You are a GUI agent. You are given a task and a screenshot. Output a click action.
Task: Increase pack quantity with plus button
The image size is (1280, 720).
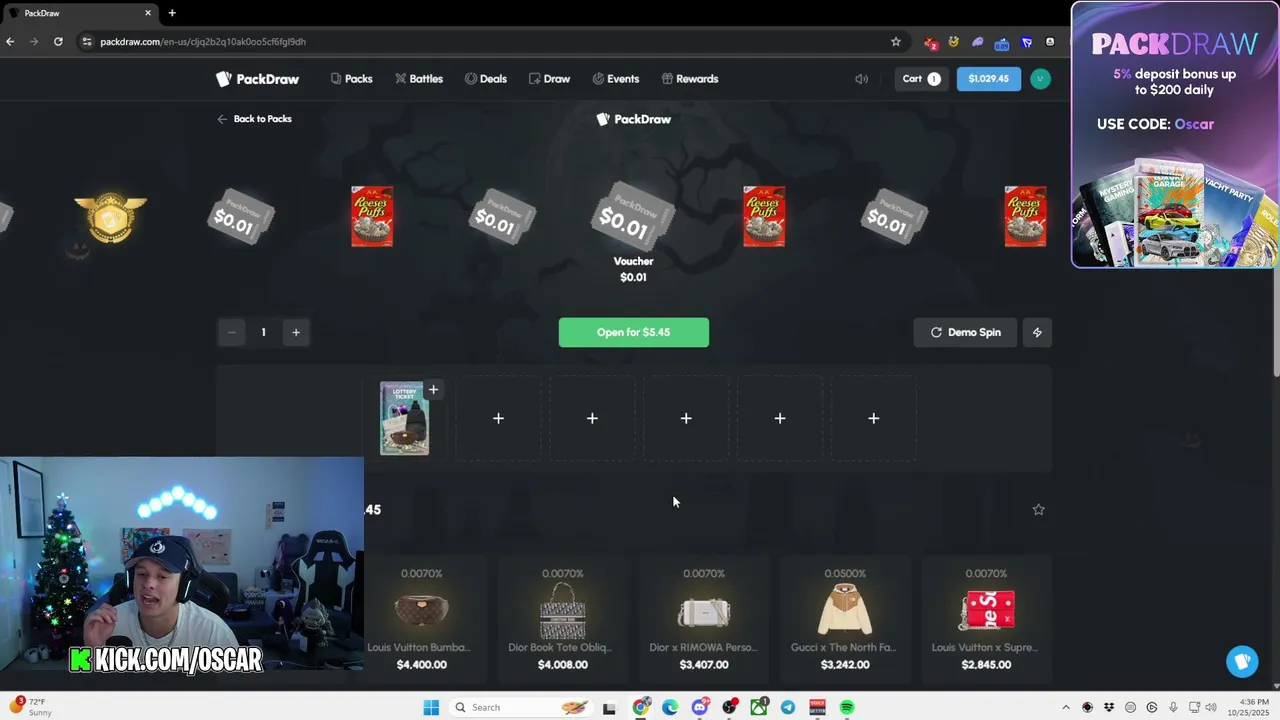[x=296, y=332]
